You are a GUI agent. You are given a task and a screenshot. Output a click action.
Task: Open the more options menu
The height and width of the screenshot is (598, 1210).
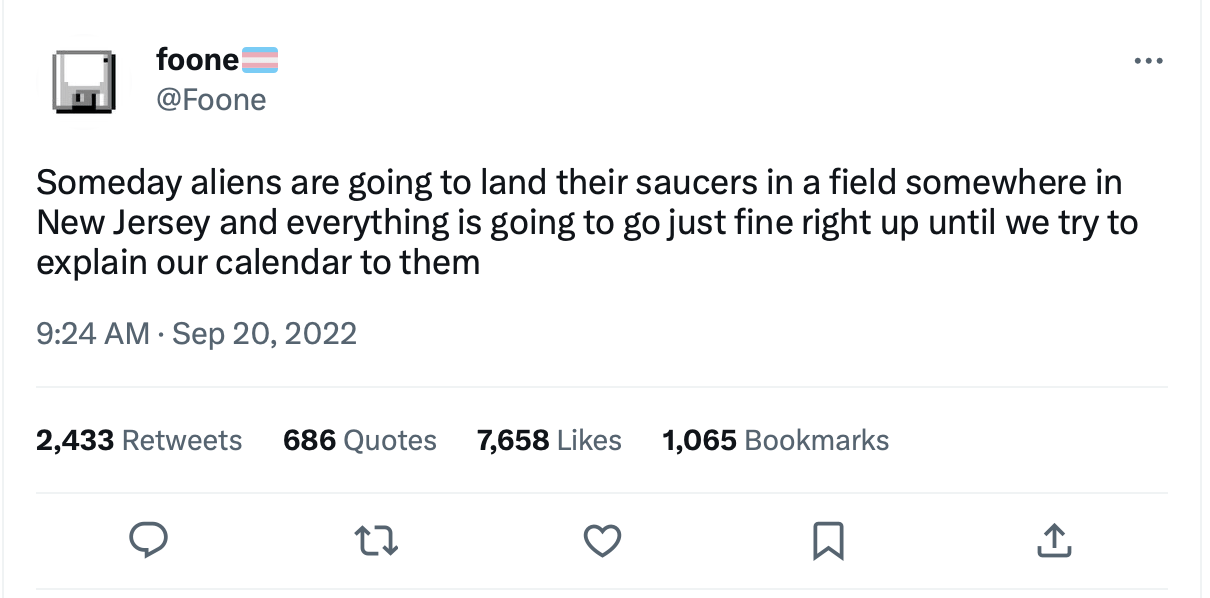point(1148,60)
